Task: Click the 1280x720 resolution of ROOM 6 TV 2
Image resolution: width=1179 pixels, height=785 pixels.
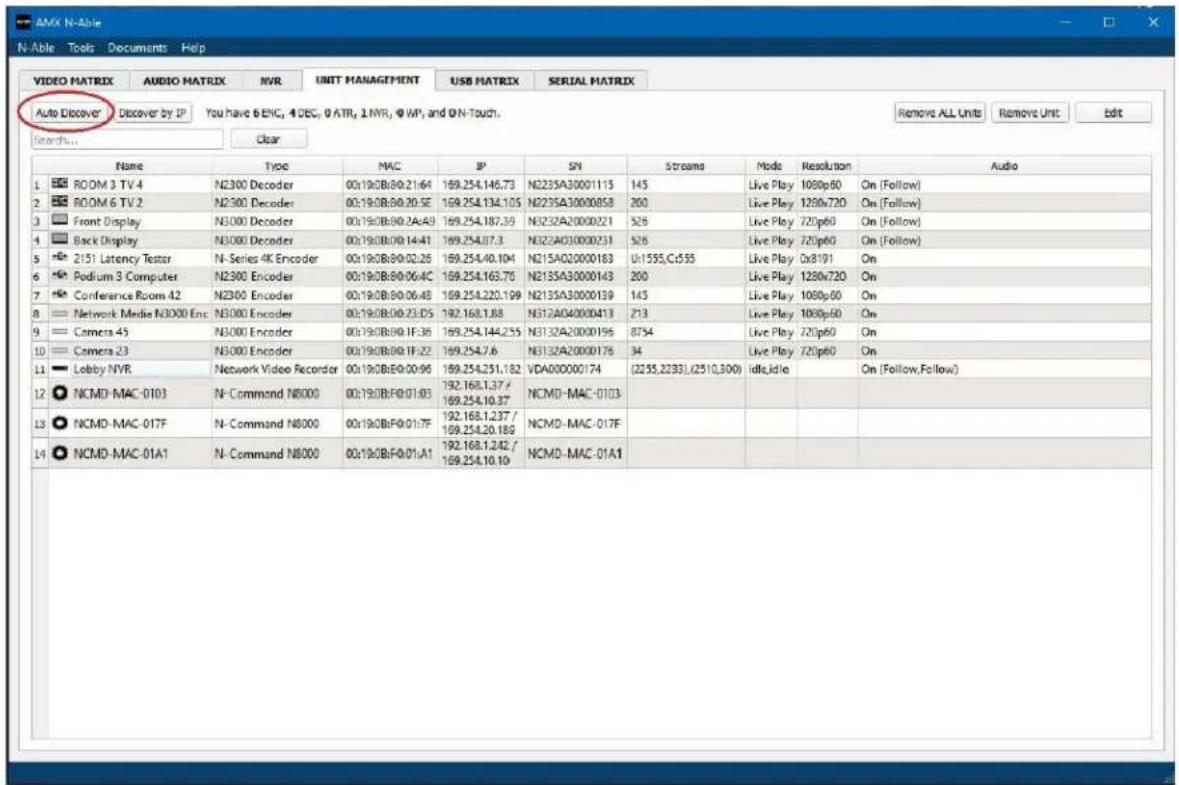Action: tap(827, 202)
